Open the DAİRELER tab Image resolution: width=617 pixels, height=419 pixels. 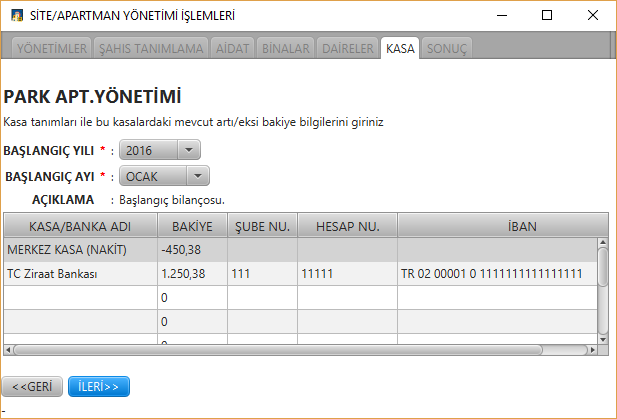click(348, 48)
